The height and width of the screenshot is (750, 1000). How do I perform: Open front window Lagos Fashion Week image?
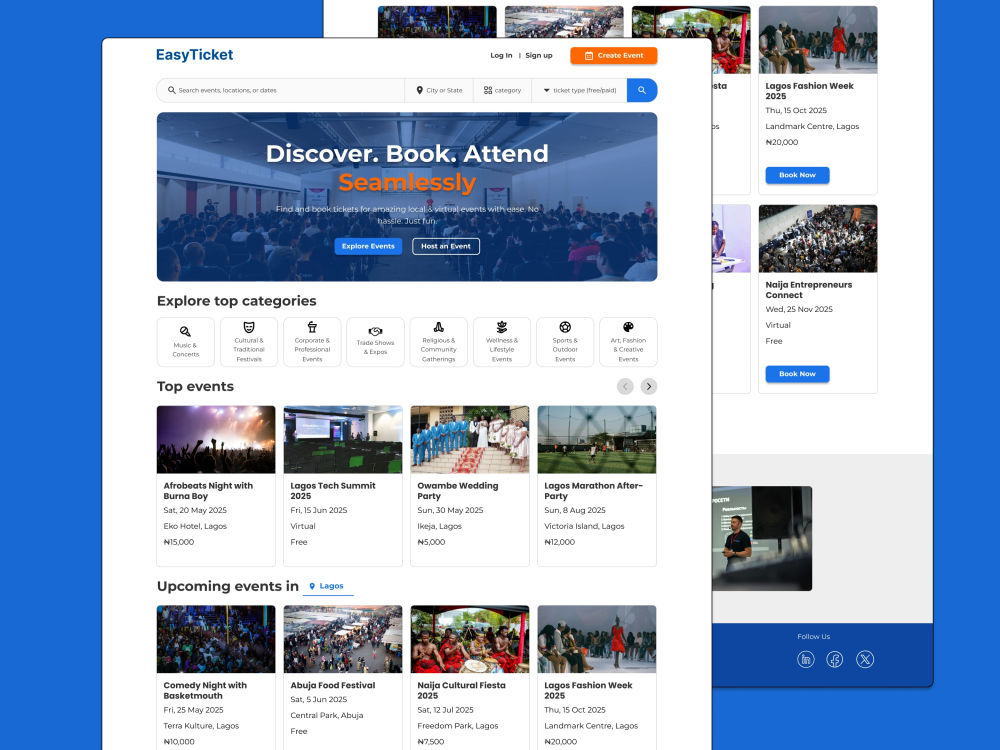point(597,639)
